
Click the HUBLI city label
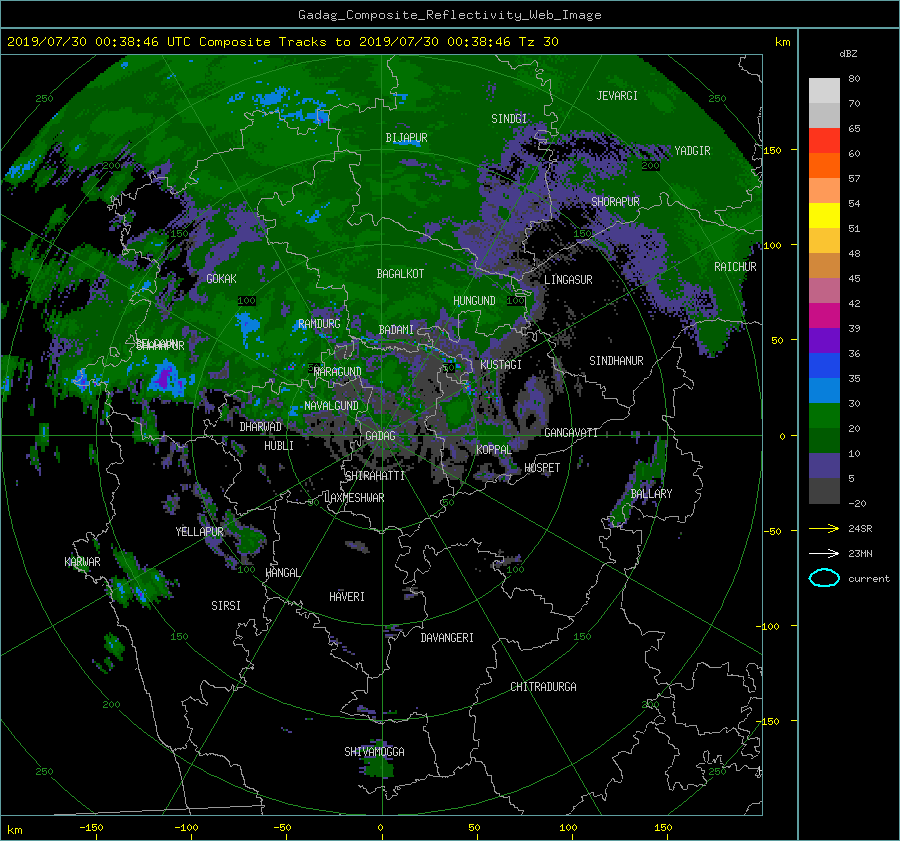coord(279,446)
